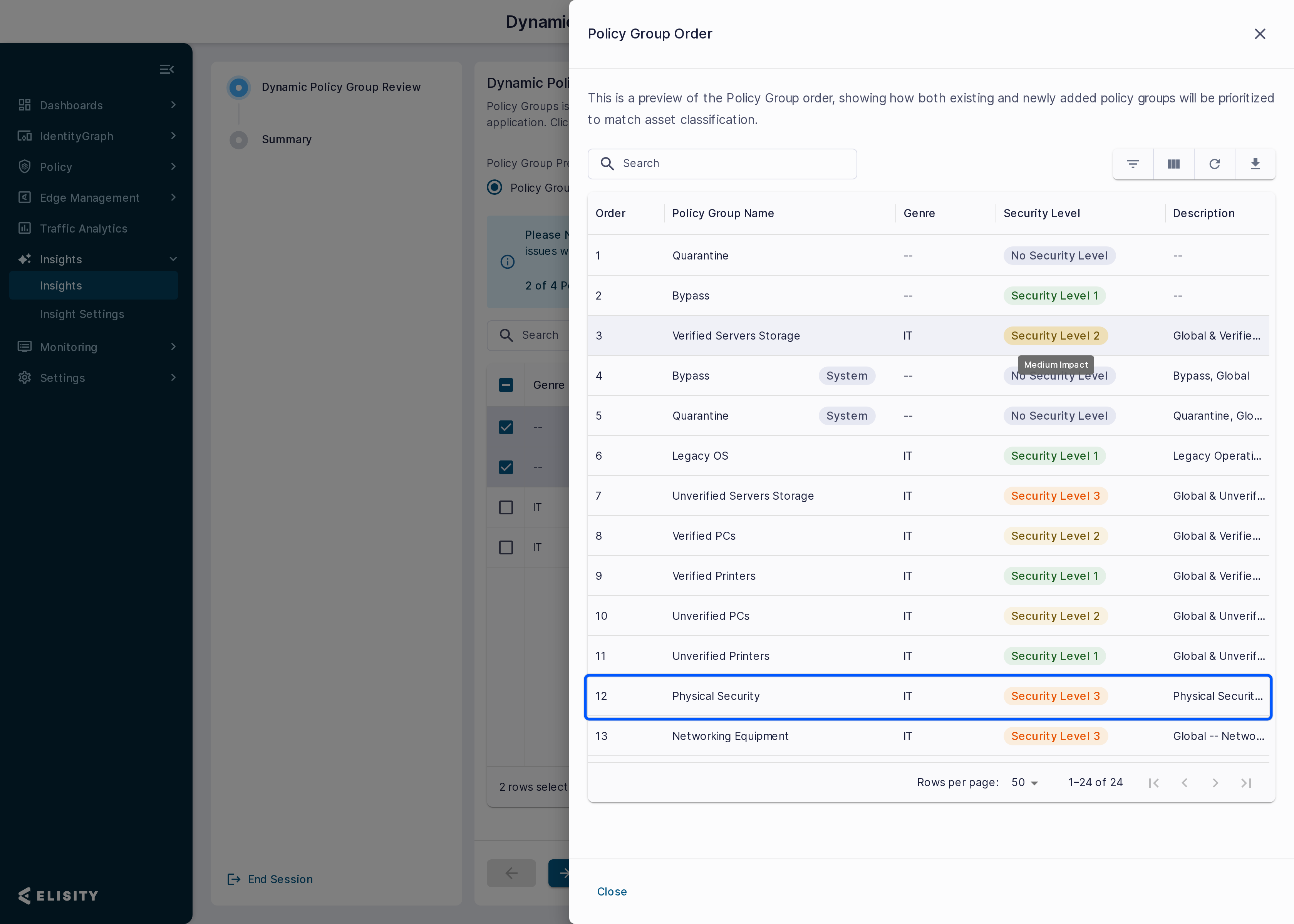Select the Policy Group radio button
Image resolution: width=1294 pixels, height=924 pixels.
(x=494, y=188)
